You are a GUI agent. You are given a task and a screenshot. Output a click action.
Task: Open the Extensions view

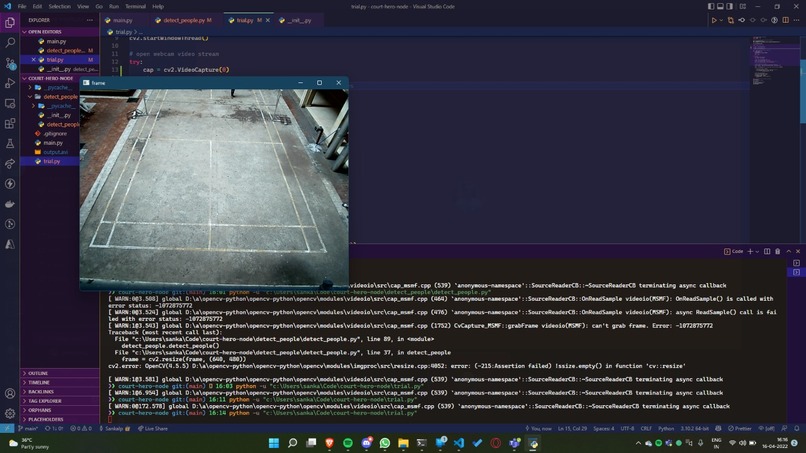[x=10, y=123]
